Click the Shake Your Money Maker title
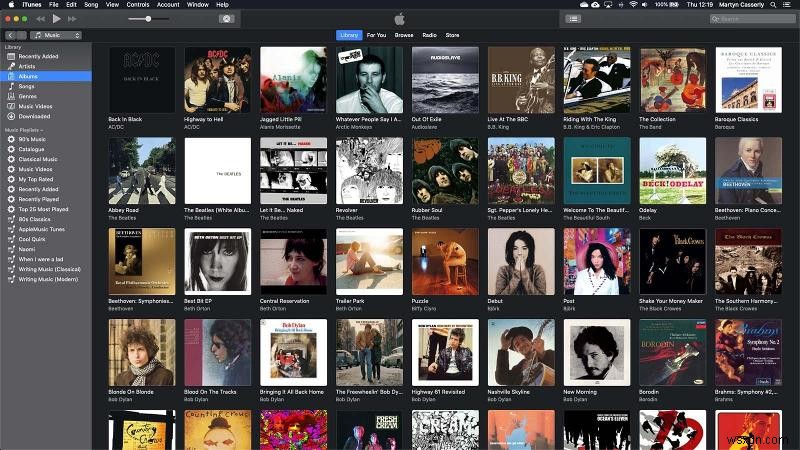Image resolution: width=800 pixels, height=450 pixels. pos(671,301)
